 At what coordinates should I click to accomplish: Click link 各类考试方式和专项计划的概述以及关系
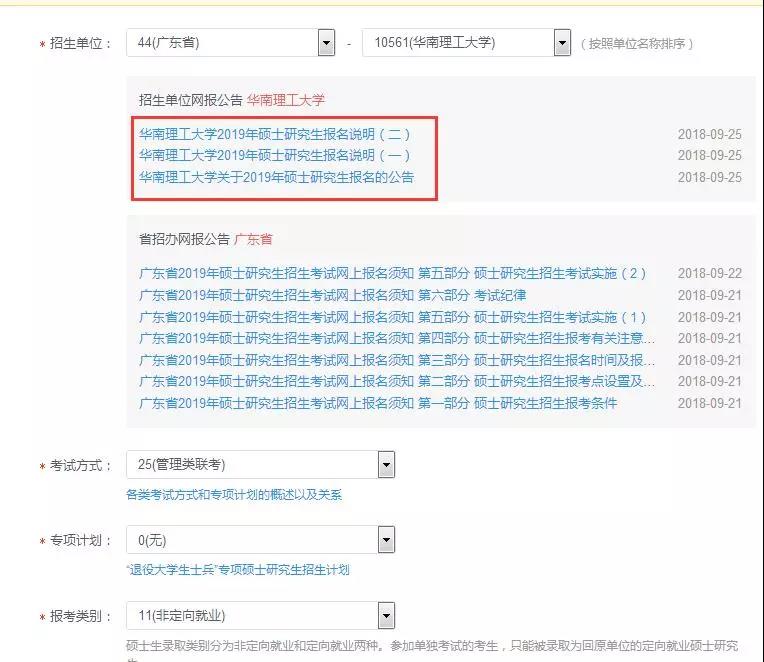pyautogui.click(x=234, y=495)
